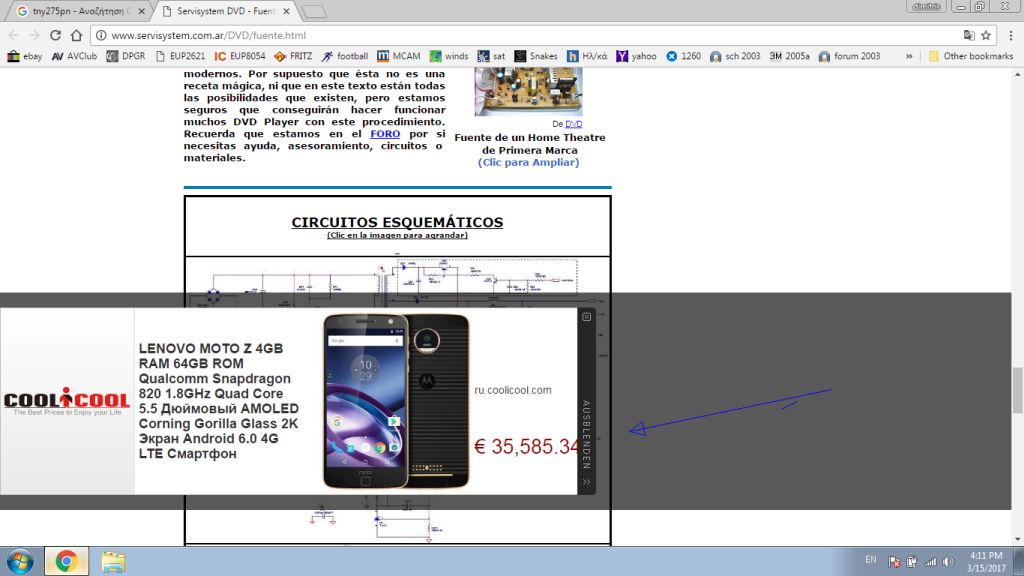Open the EUP2621 bookmark
The height and width of the screenshot is (576, 1024).
point(180,56)
